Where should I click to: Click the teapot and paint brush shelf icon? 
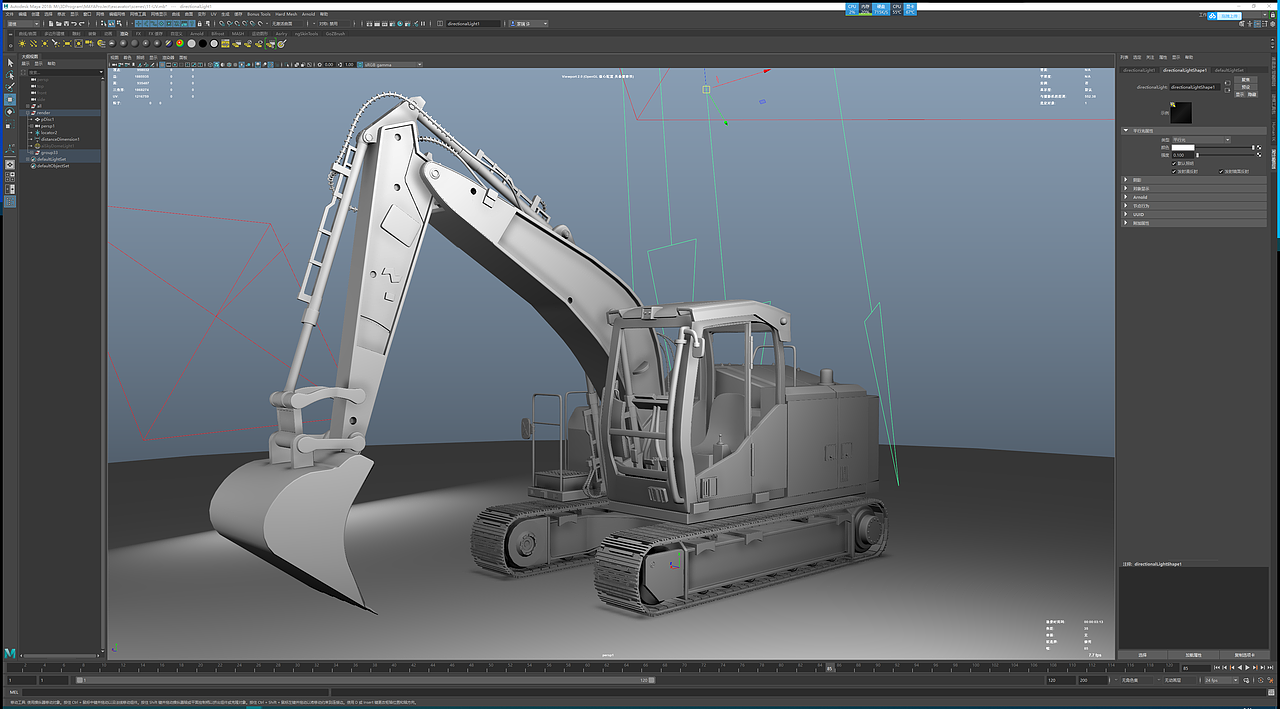[x=282, y=44]
